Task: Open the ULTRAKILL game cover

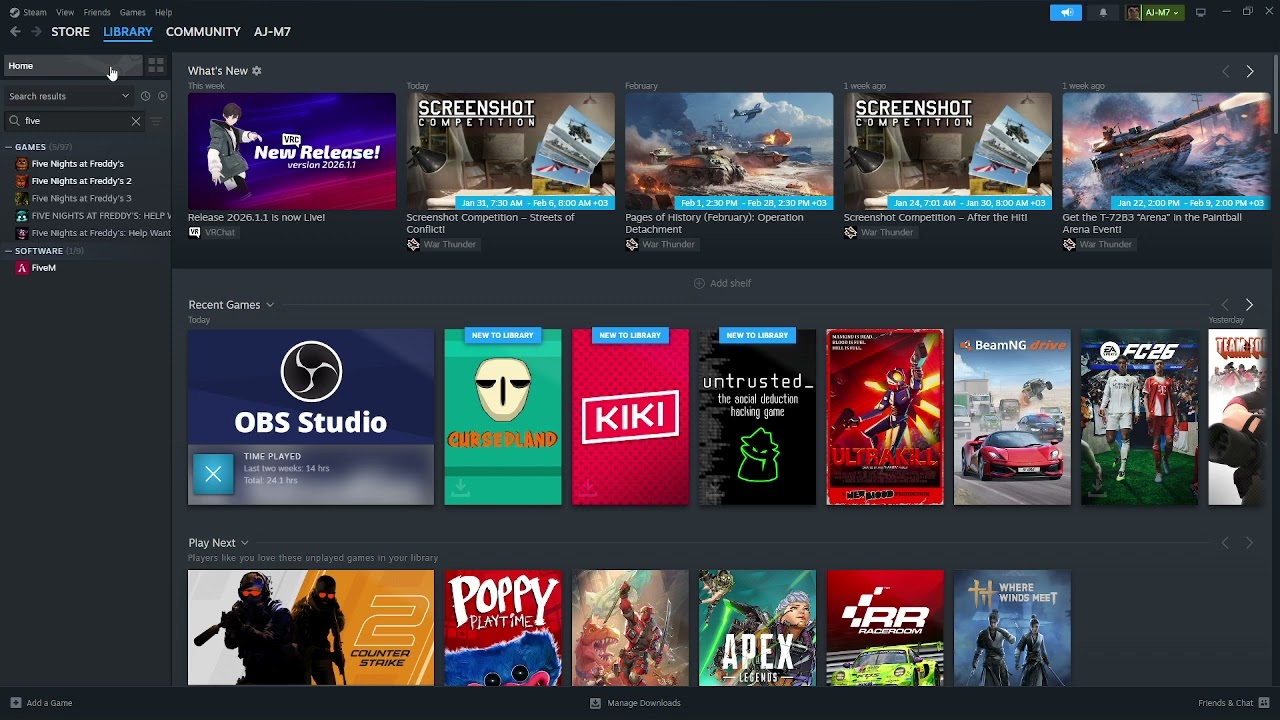Action: click(885, 417)
